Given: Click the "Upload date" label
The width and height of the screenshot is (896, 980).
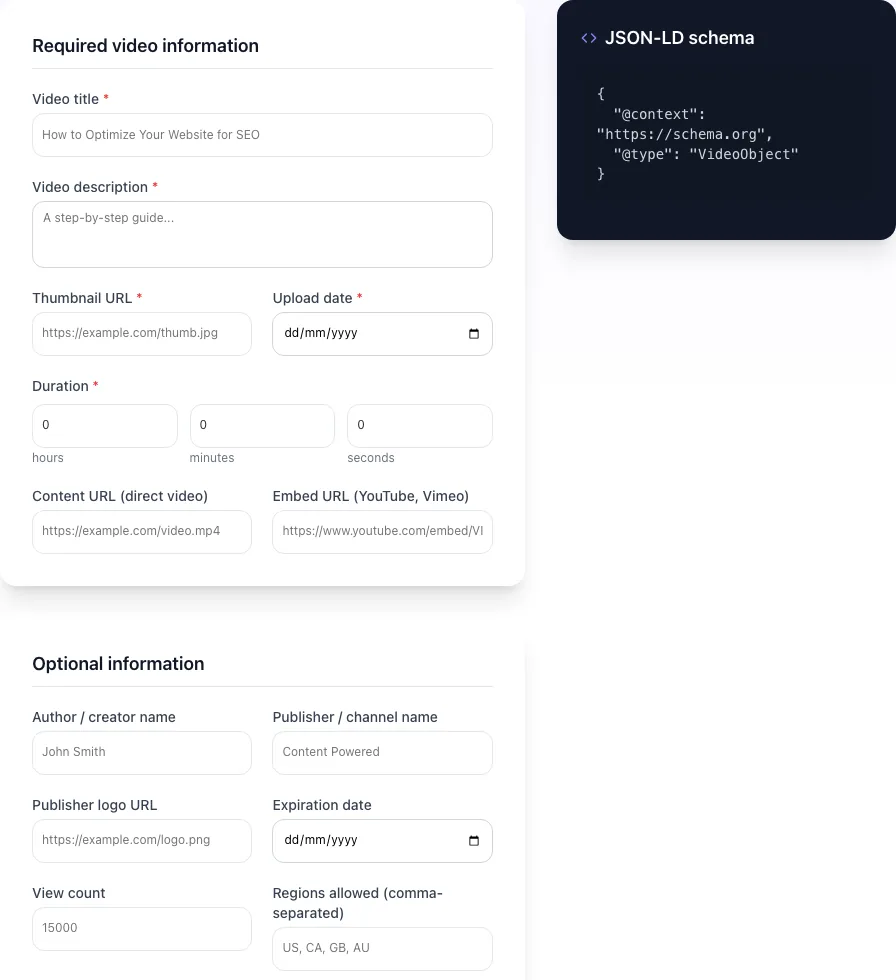Looking at the screenshot, I should tap(312, 298).
